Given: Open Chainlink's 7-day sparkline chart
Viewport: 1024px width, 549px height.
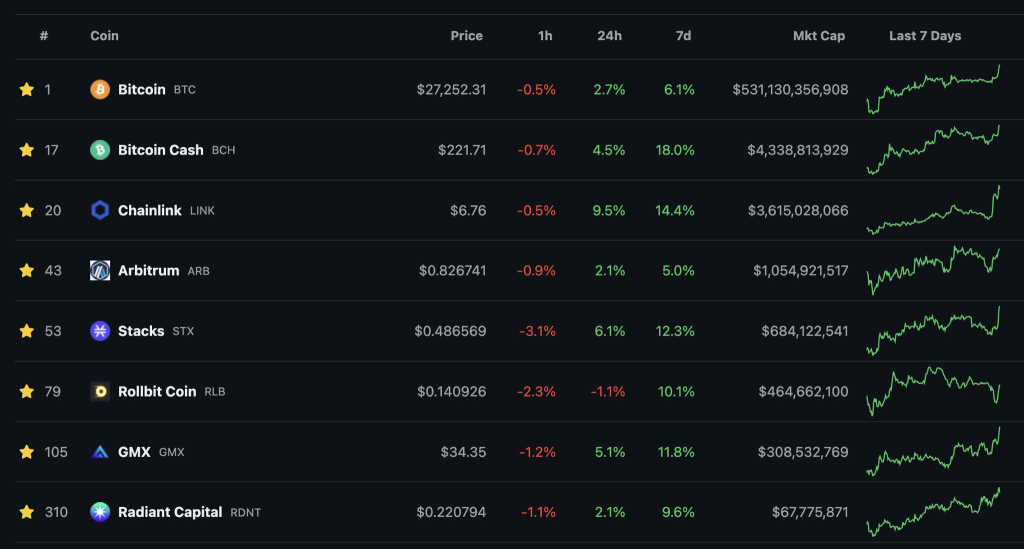Looking at the screenshot, I should coord(933,210).
